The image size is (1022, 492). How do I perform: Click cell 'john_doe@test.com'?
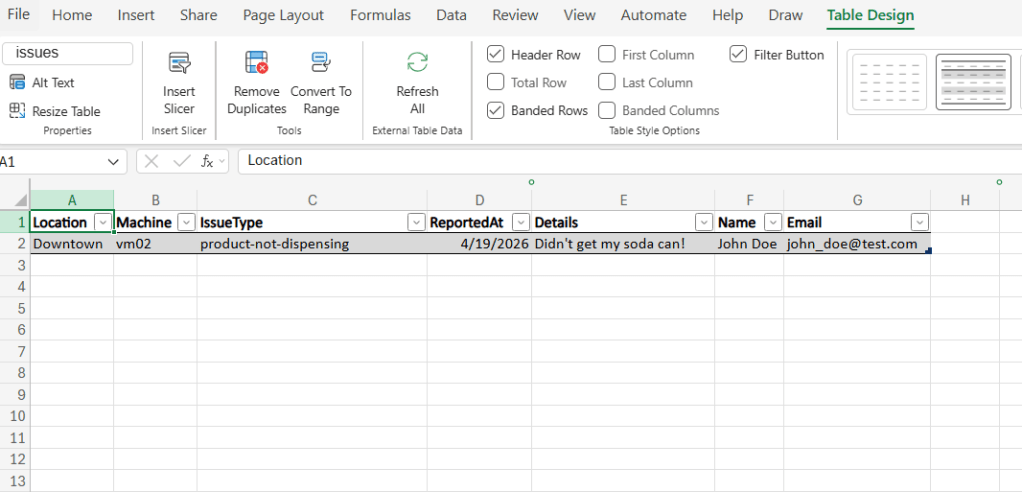(857, 244)
